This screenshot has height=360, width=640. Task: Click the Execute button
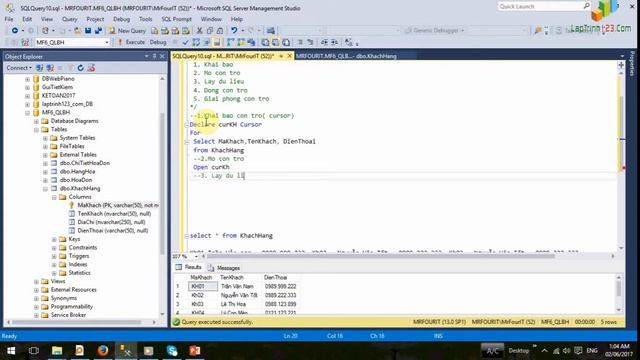(x=131, y=42)
